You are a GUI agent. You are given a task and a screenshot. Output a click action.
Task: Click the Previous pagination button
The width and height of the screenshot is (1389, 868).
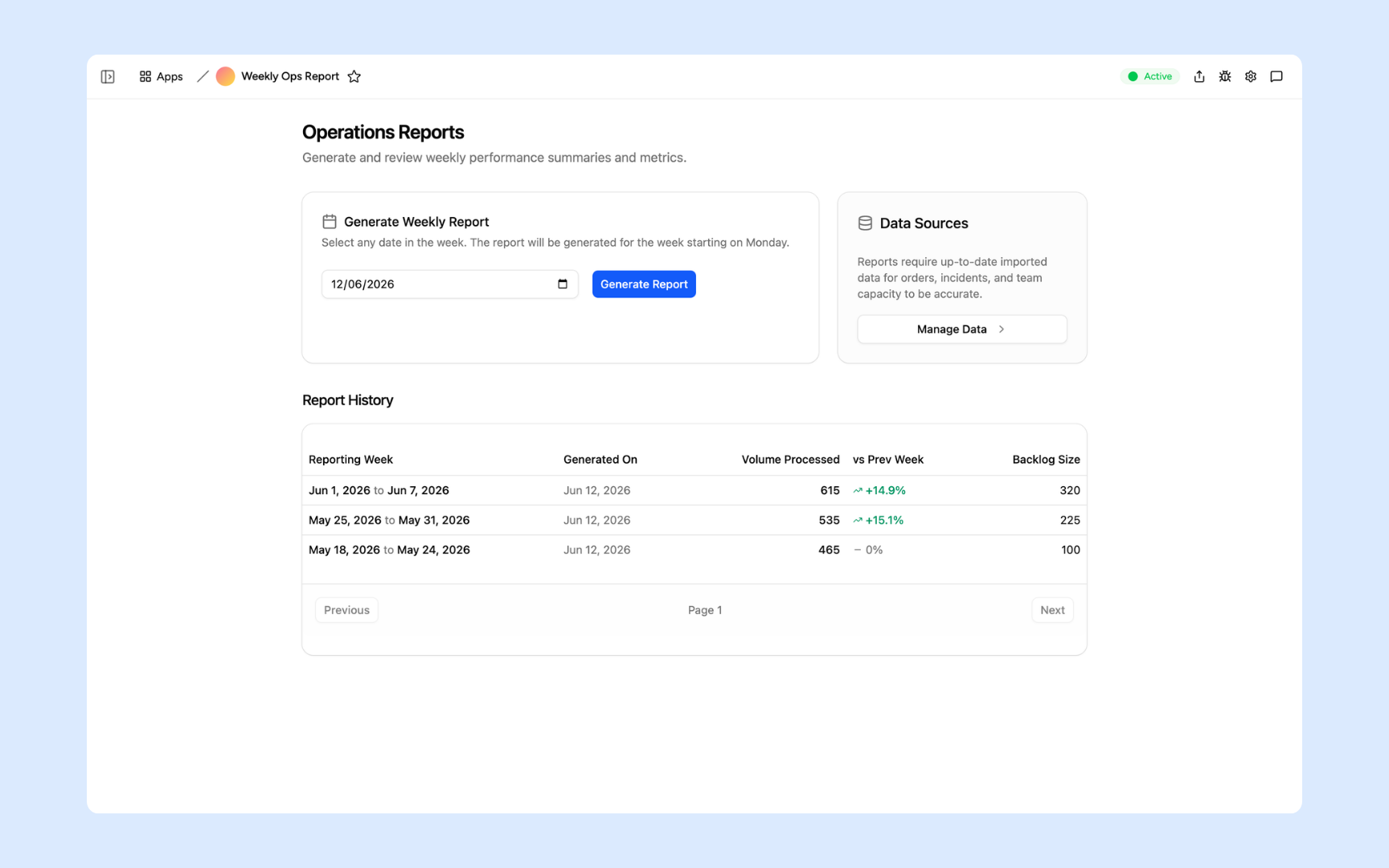click(x=346, y=610)
